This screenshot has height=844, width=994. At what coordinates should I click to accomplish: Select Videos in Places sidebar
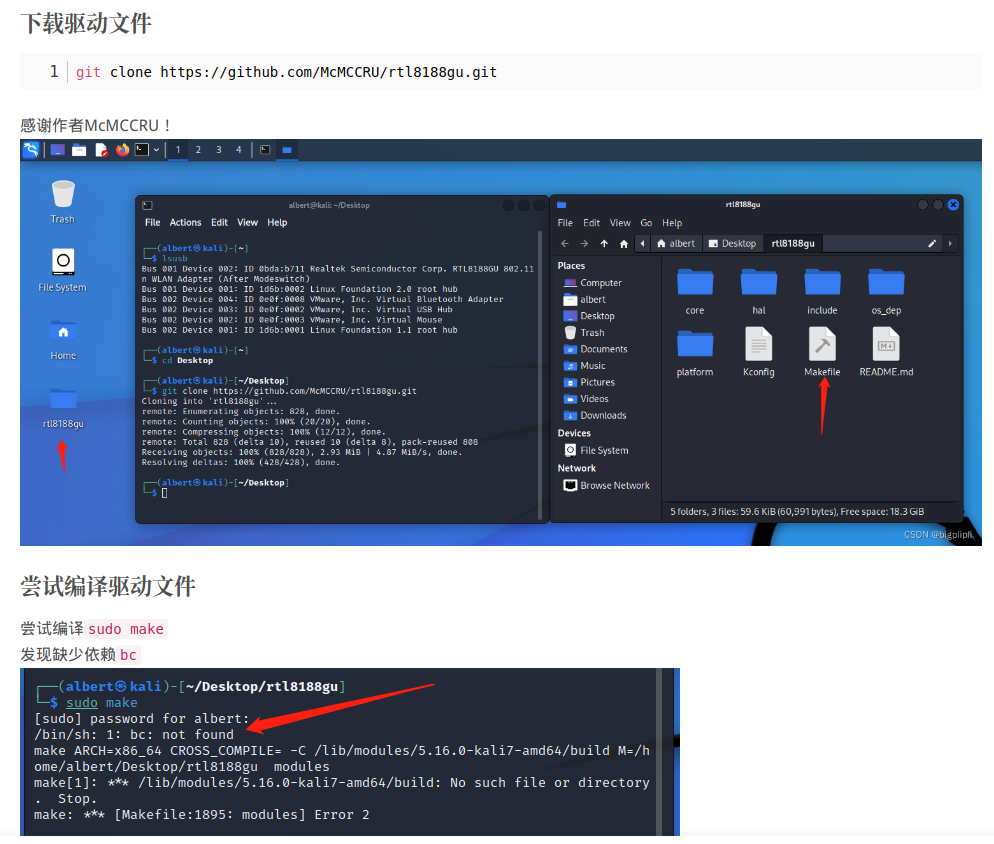[x=586, y=398]
